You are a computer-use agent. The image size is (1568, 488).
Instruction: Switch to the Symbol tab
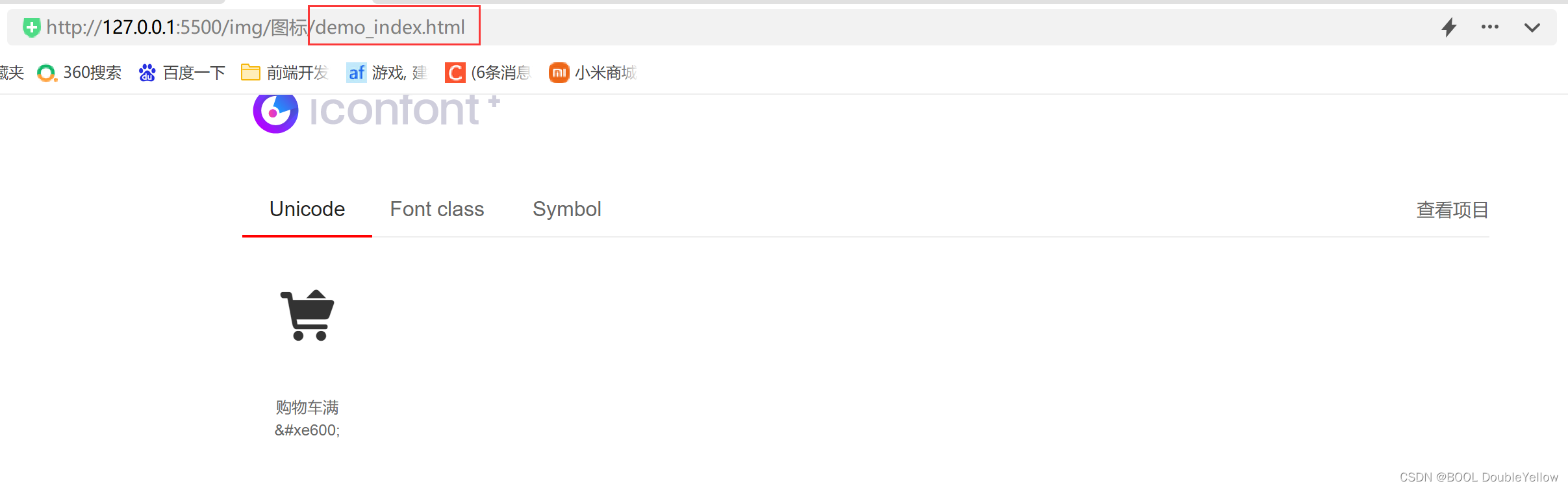click(566, 209)
